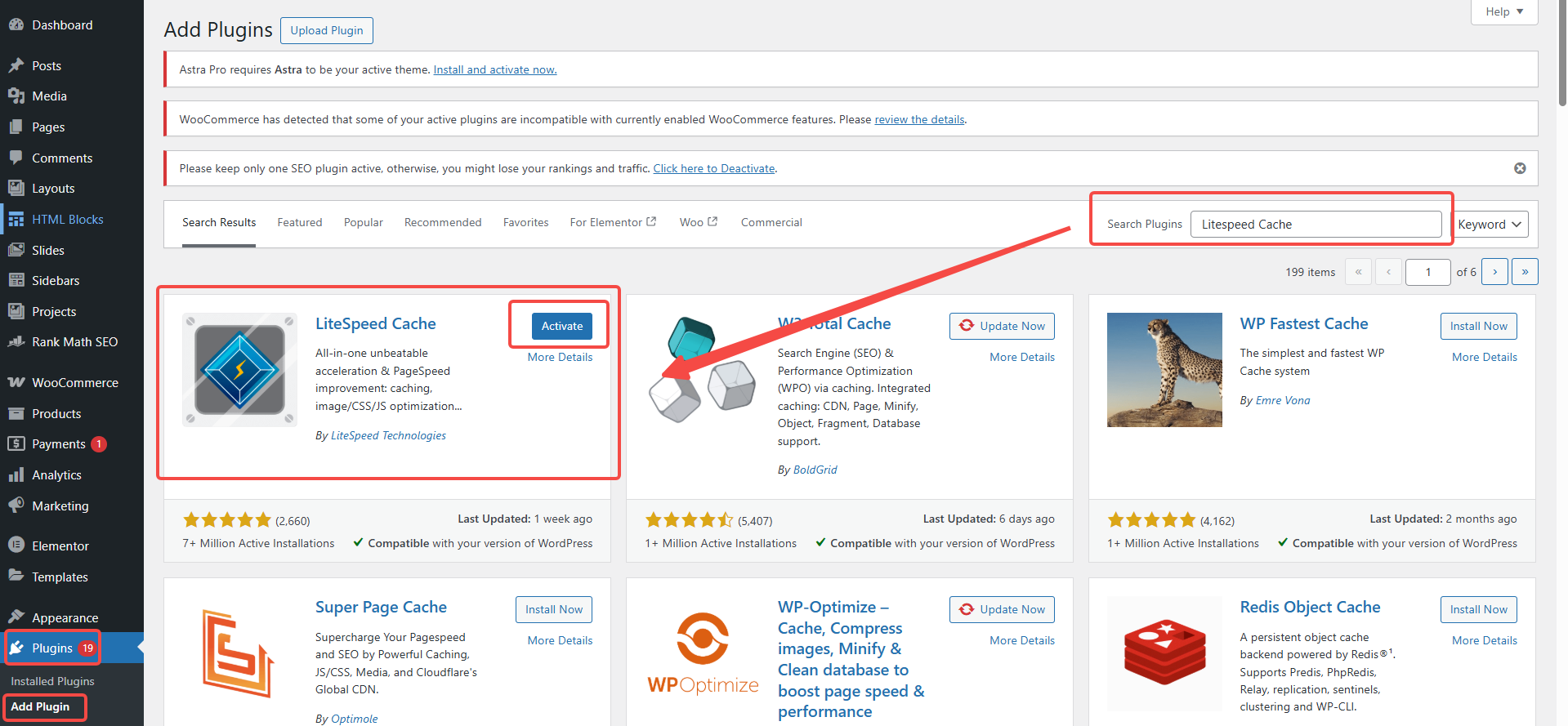Viewport: 1568px width, 726px height.
Task: Click the WooCommerce logo icon
Action: tap(16, 382)
